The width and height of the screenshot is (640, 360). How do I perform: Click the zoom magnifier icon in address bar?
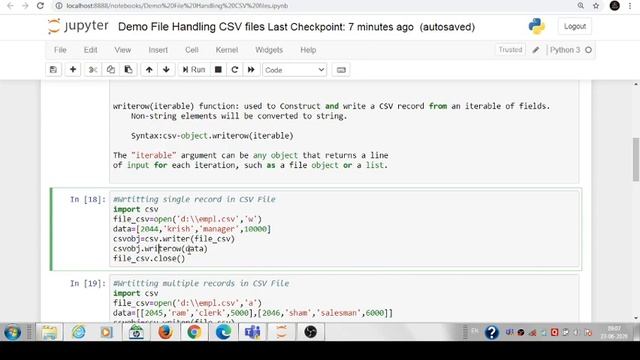581,6
